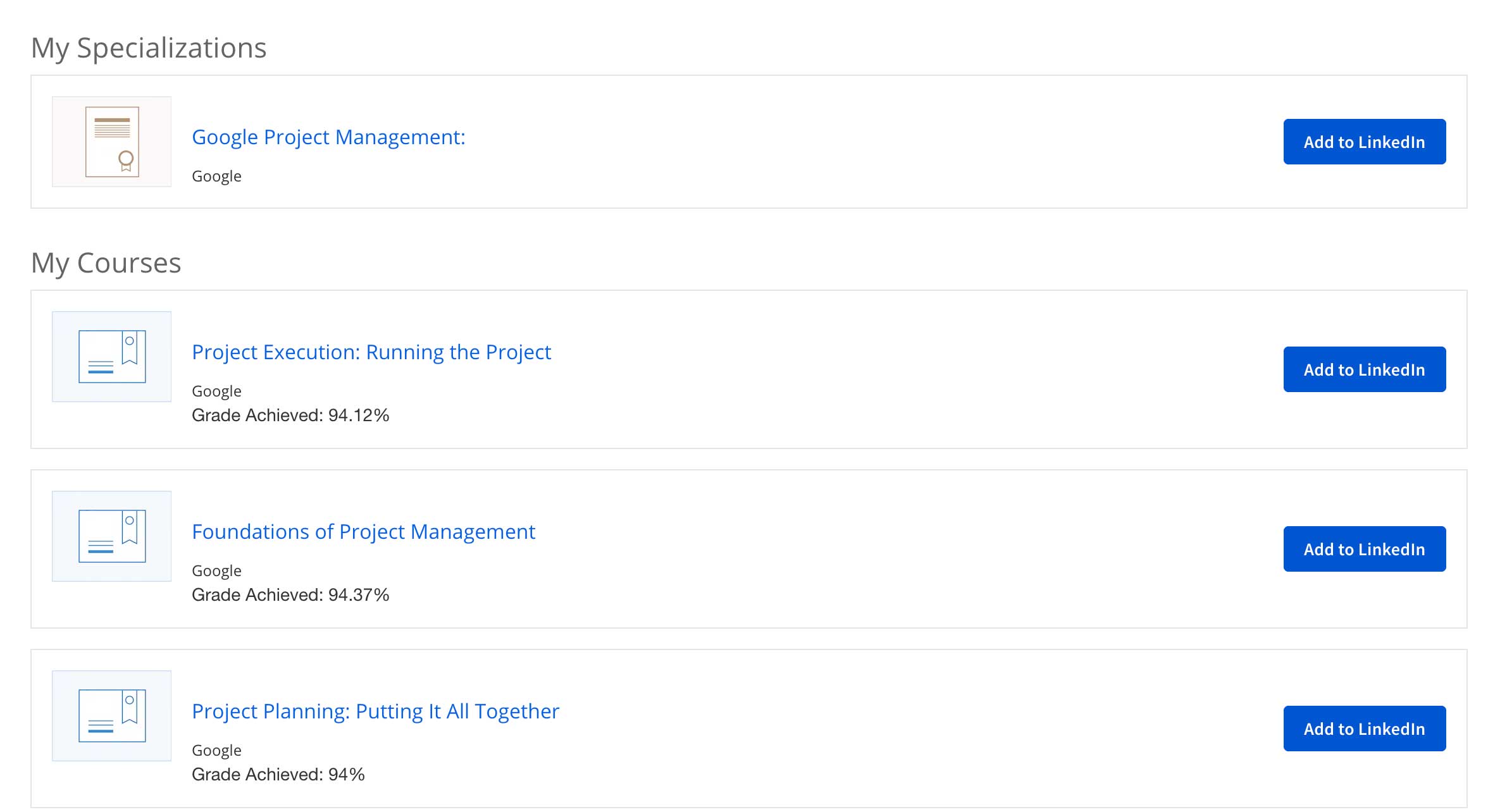Open Project Execution: Running the Project
The image size is (1488, 812).
pos(371,352)
